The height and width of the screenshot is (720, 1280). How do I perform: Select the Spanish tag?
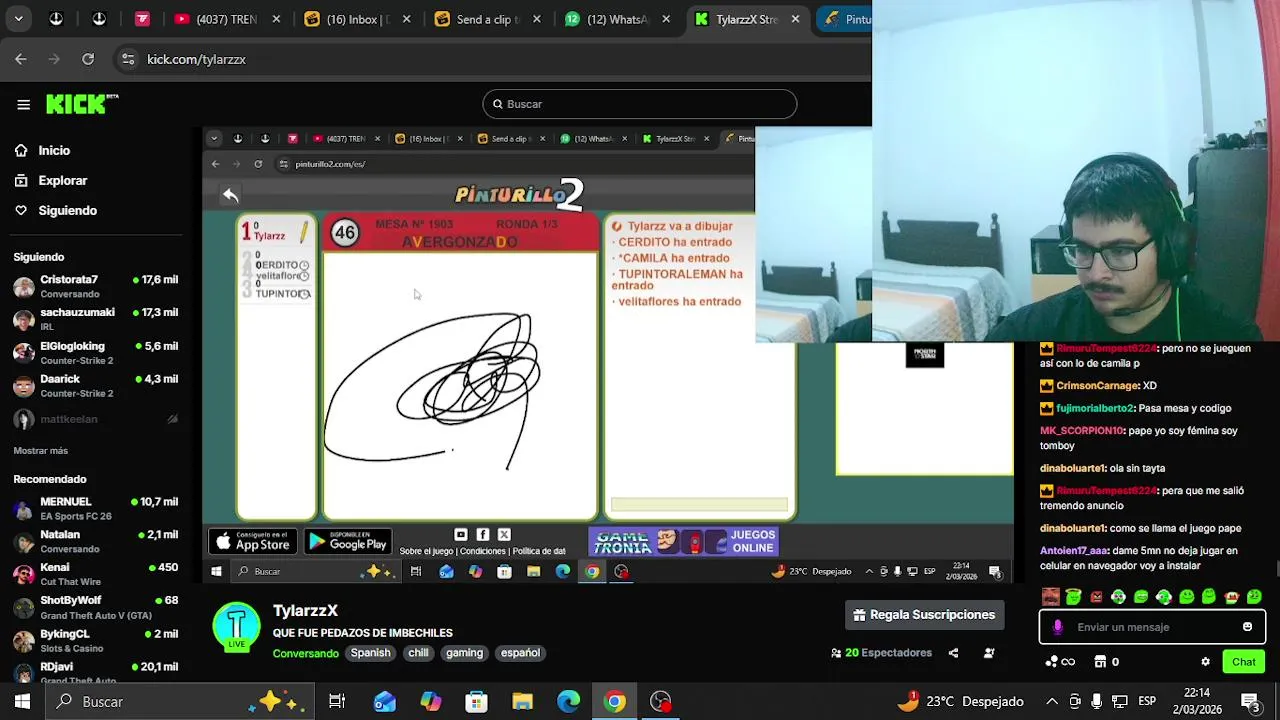point(370,653)
